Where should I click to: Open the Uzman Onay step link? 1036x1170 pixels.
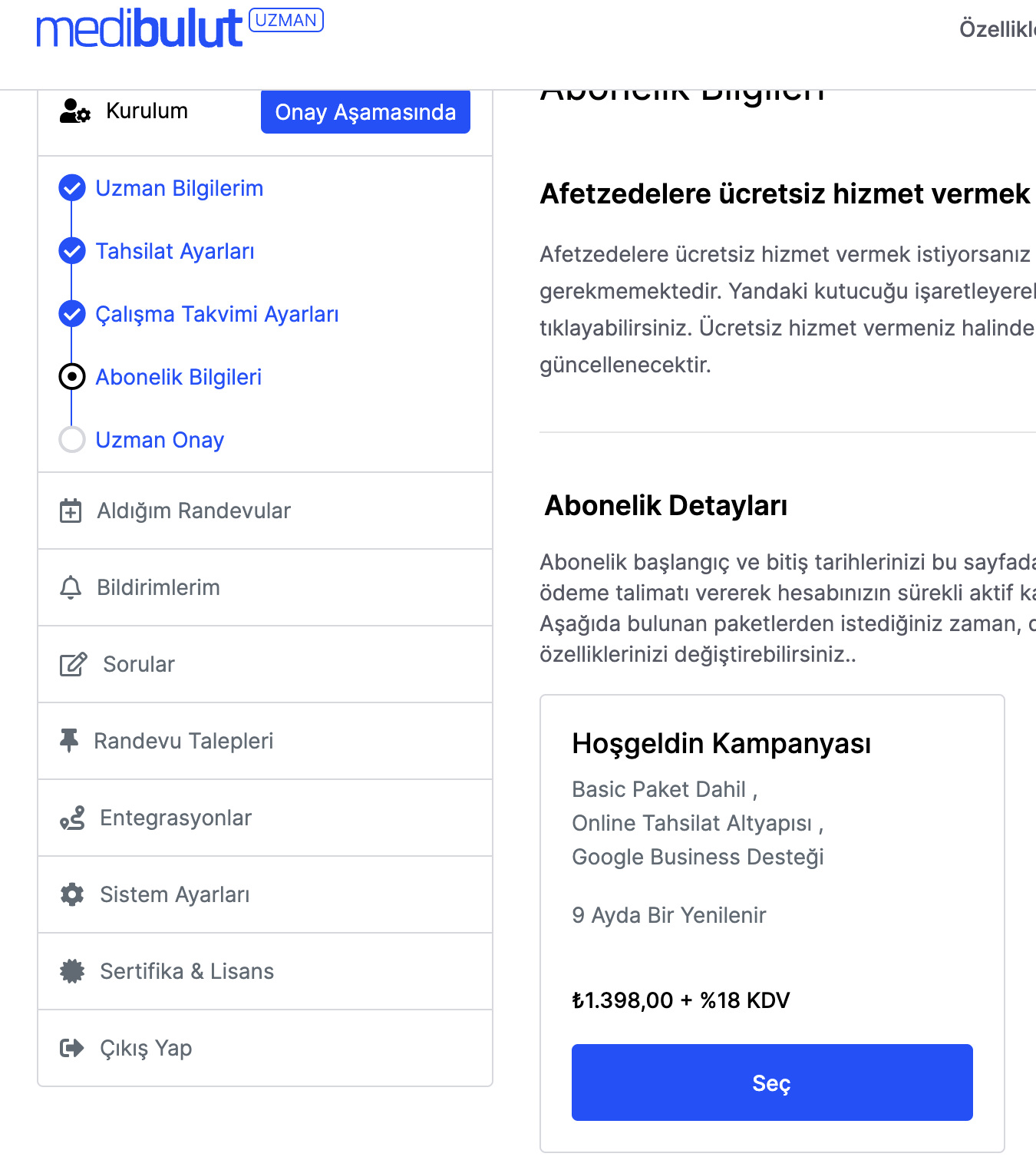pos(160,440)
